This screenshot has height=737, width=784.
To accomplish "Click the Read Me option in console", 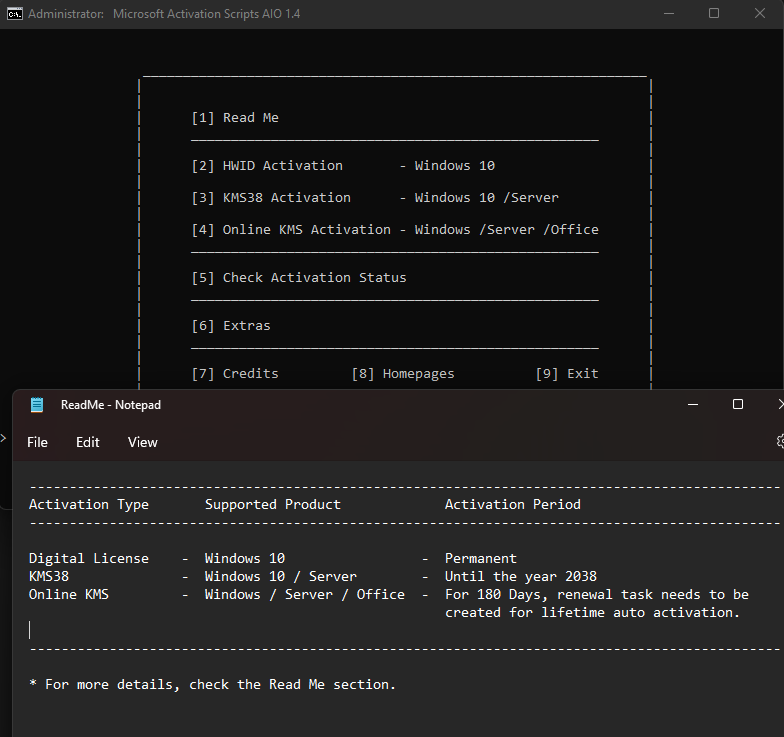I will tap(235, 118).
